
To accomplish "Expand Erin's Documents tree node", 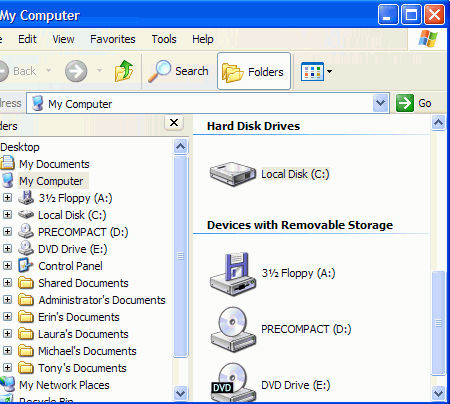I will click(7, 317).
